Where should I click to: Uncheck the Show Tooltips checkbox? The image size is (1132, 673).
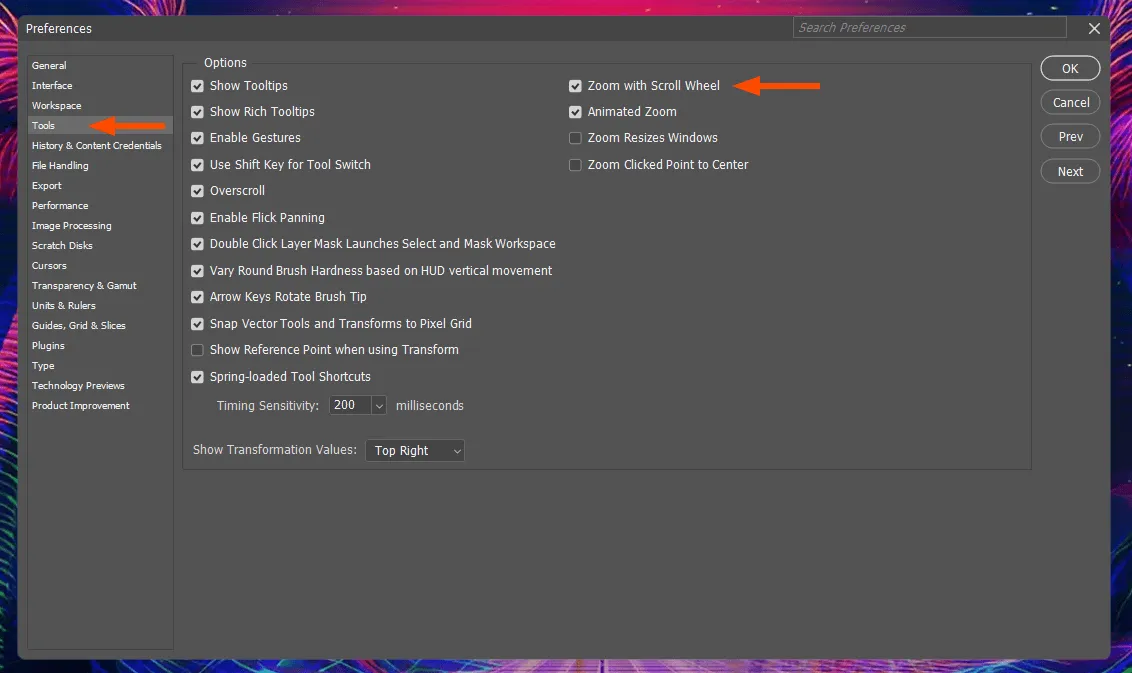[x=197, y=86]
